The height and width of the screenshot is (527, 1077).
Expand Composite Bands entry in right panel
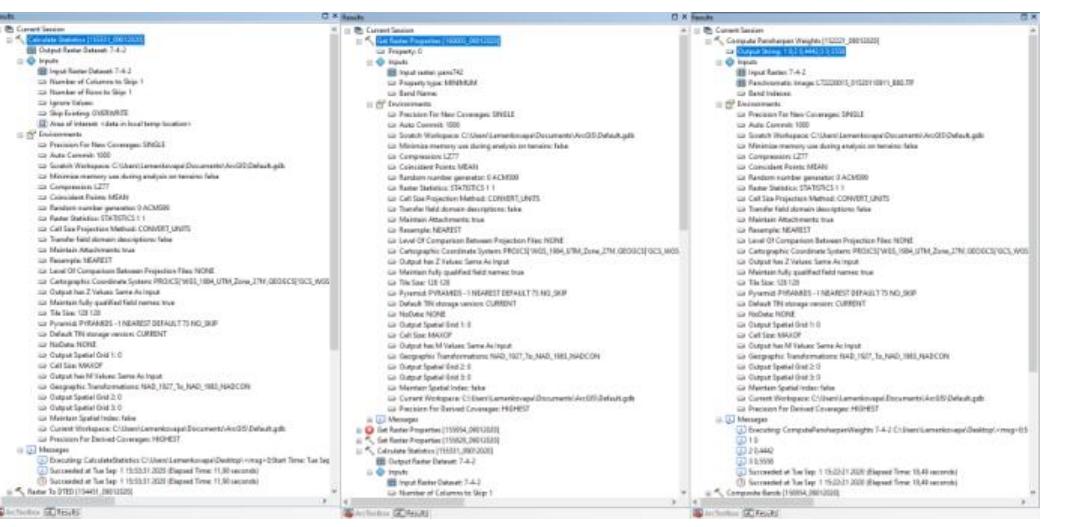tap(708, 493)
